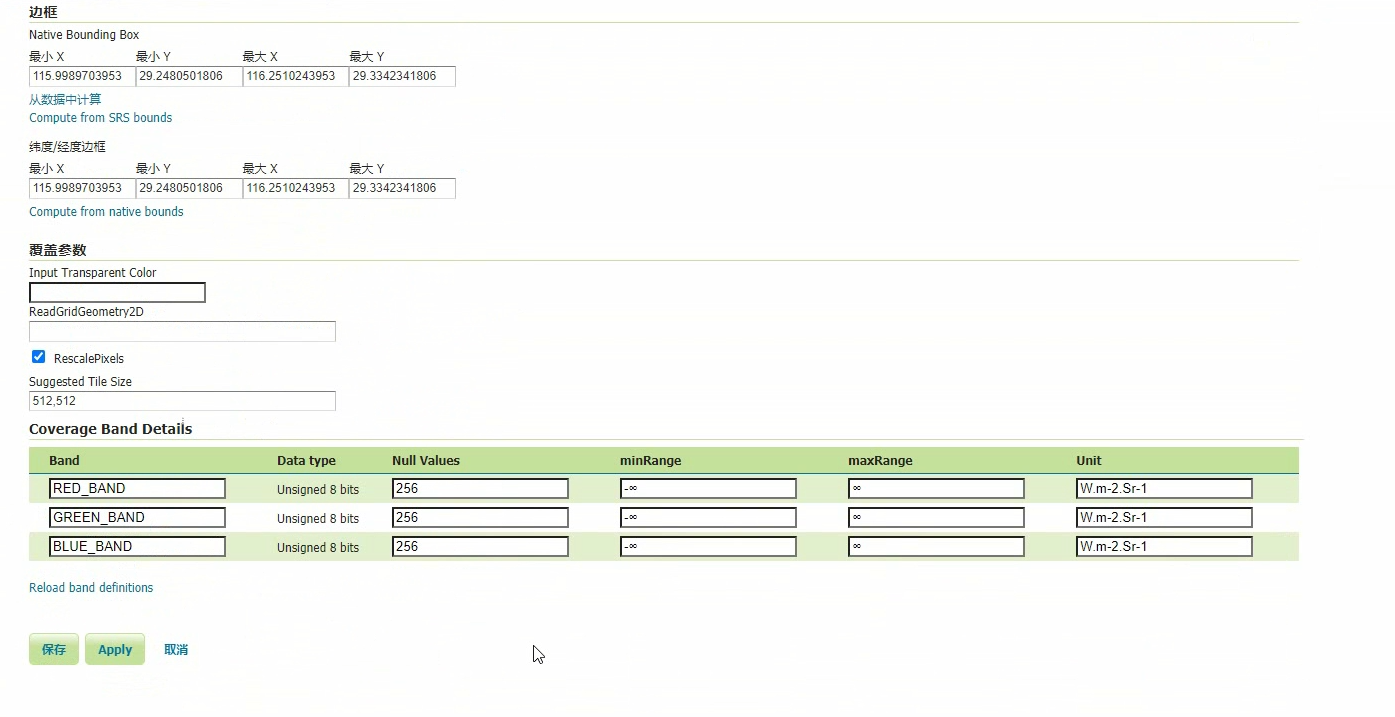Click lat/lon 最大 Y field

point(402,188)
